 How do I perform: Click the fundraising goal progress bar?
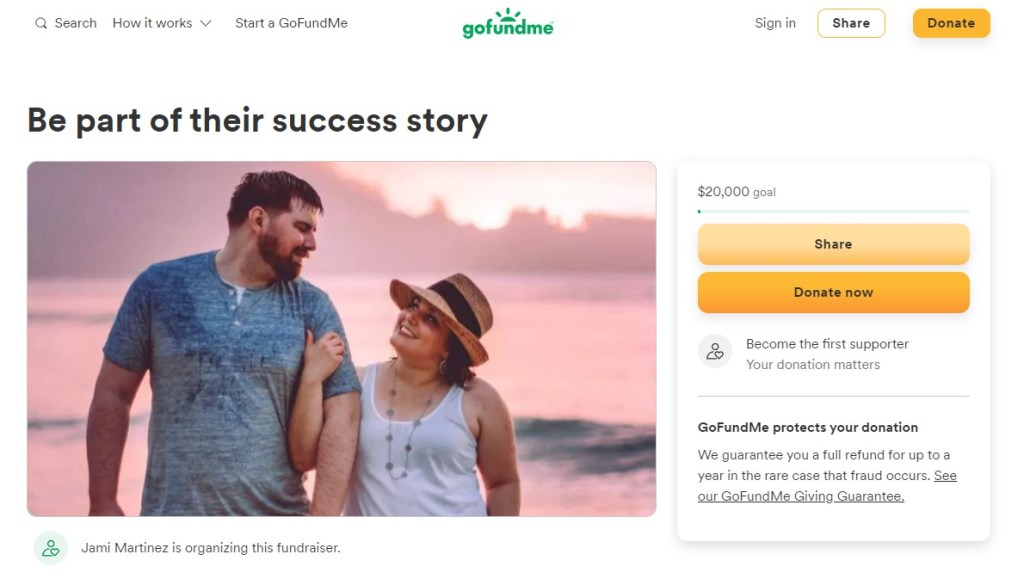click(833, 211)
